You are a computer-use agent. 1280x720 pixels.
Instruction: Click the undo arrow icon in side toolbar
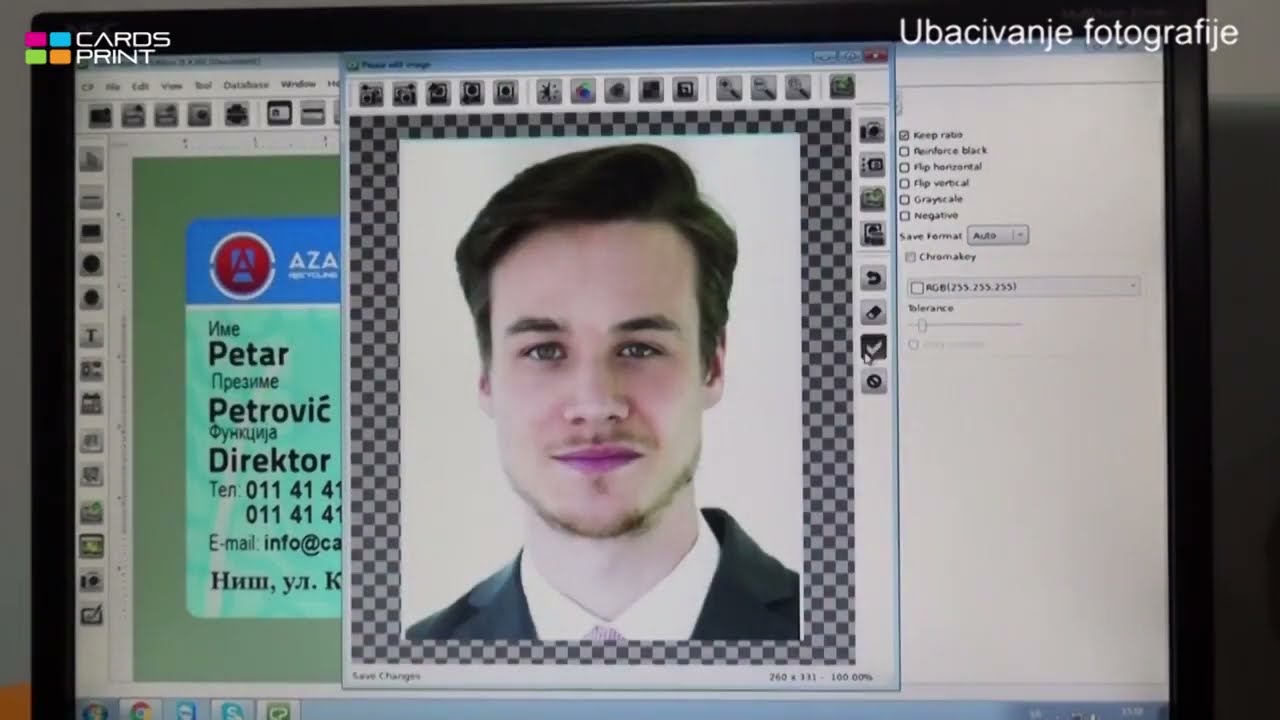point(873,278)
